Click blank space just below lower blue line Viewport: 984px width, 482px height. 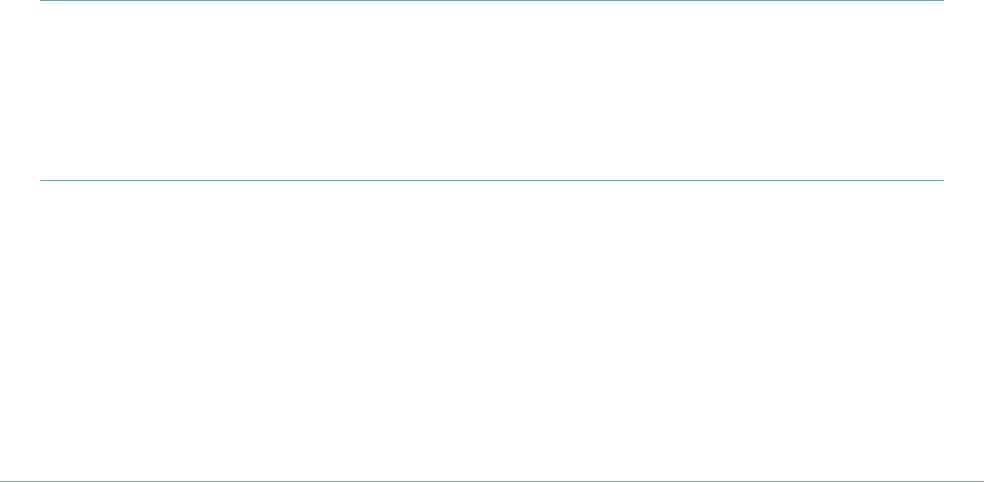[492, 194]
